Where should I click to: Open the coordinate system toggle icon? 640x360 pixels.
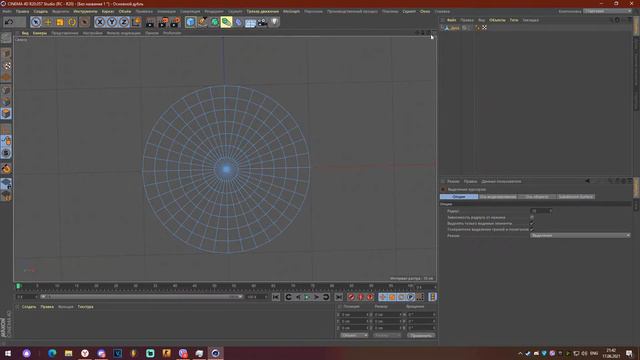coord(136,22)
